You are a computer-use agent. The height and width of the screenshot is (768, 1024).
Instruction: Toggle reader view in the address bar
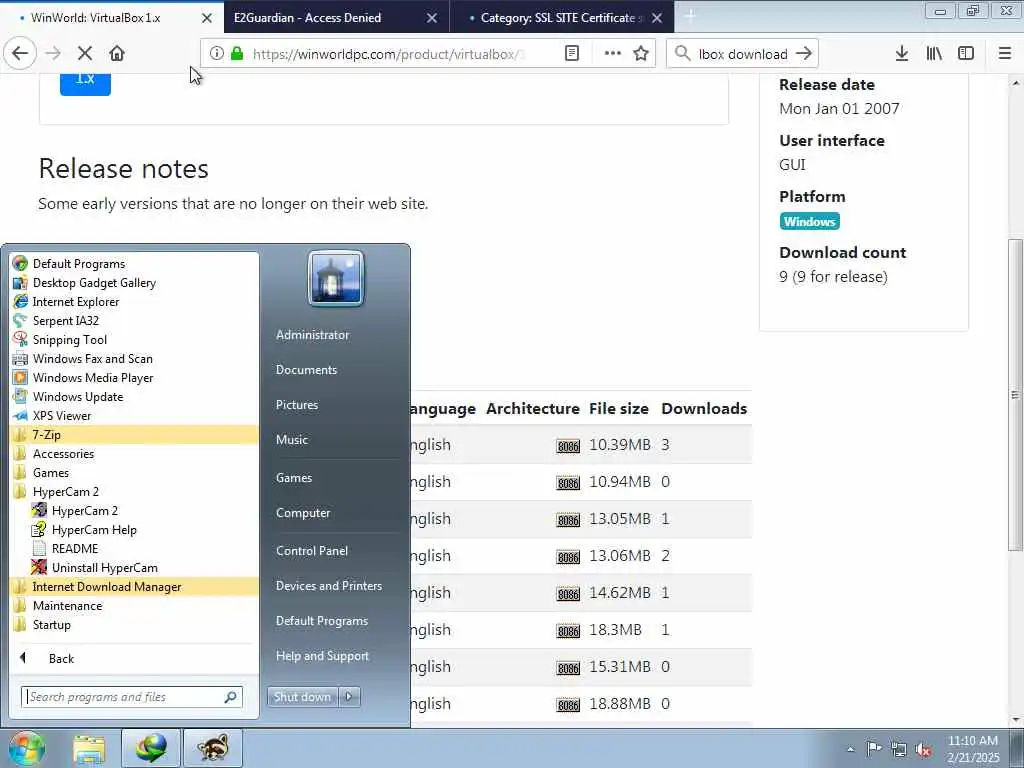pos(572,54)
